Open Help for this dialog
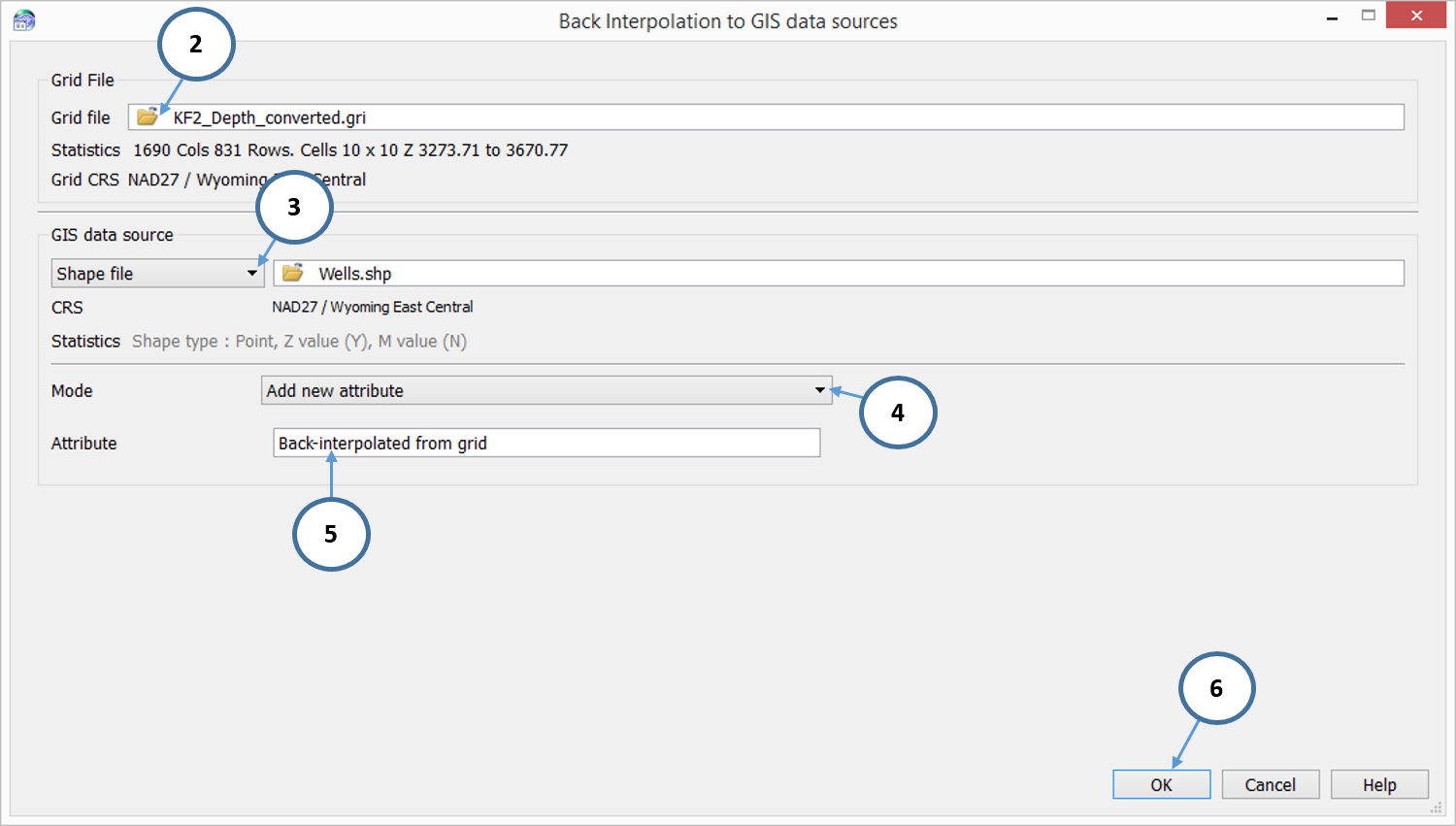 pyautogui.click(x=1378, y=784)
